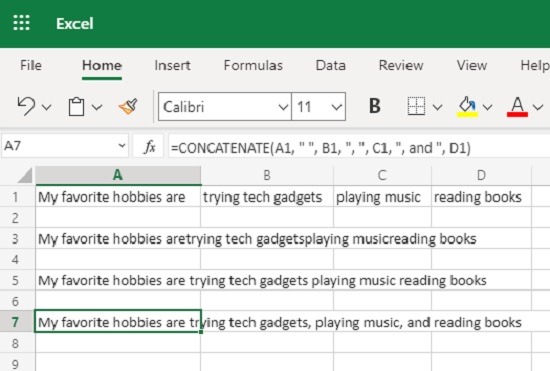Switch to the Review tab

pos(401,65)
